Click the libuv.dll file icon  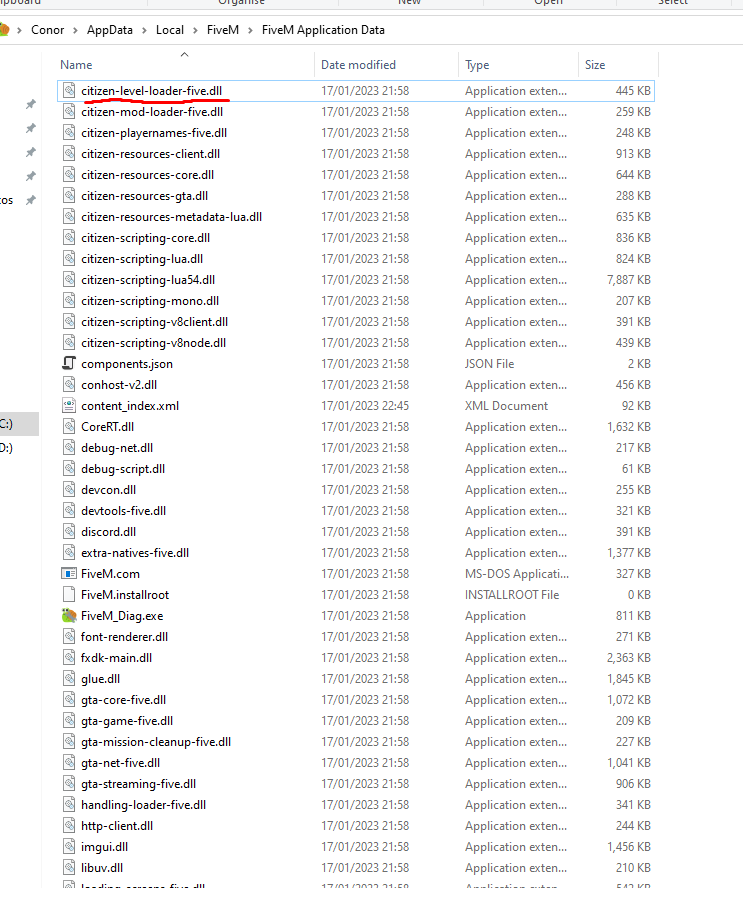(x=69, y=868)
